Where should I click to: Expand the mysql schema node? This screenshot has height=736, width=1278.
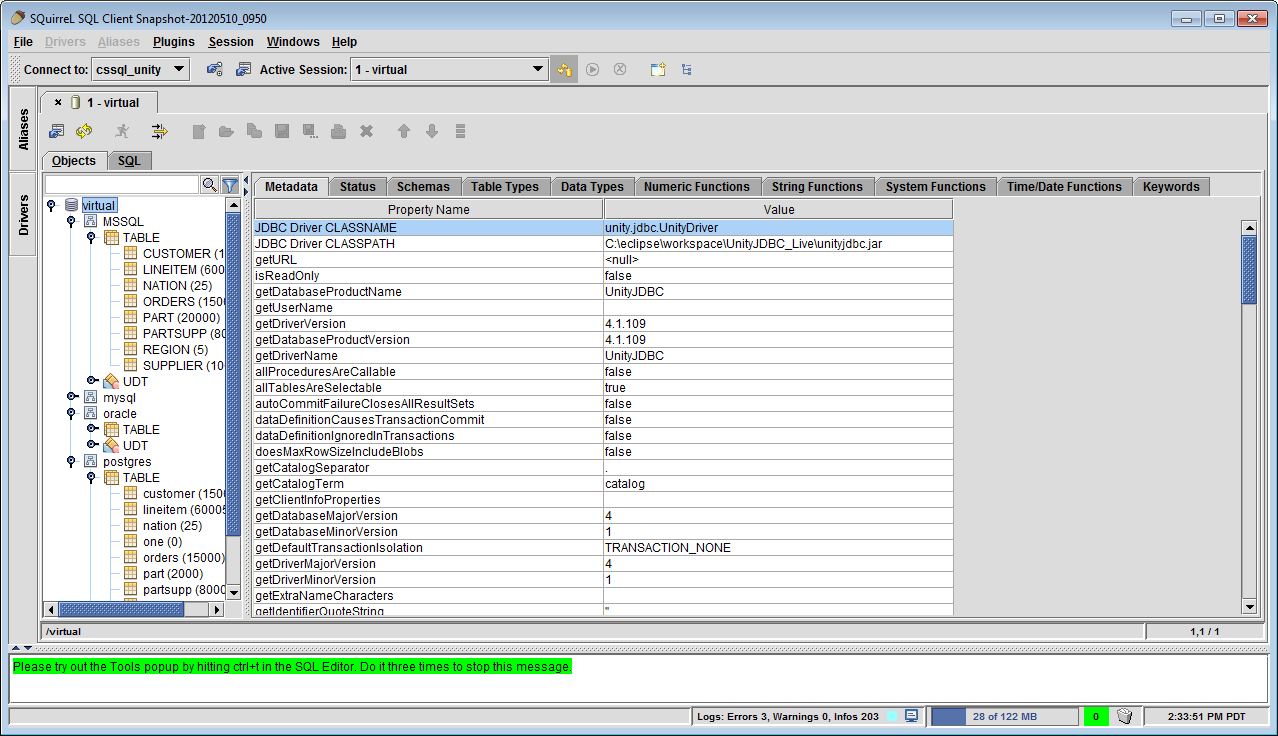click(71, 397)
